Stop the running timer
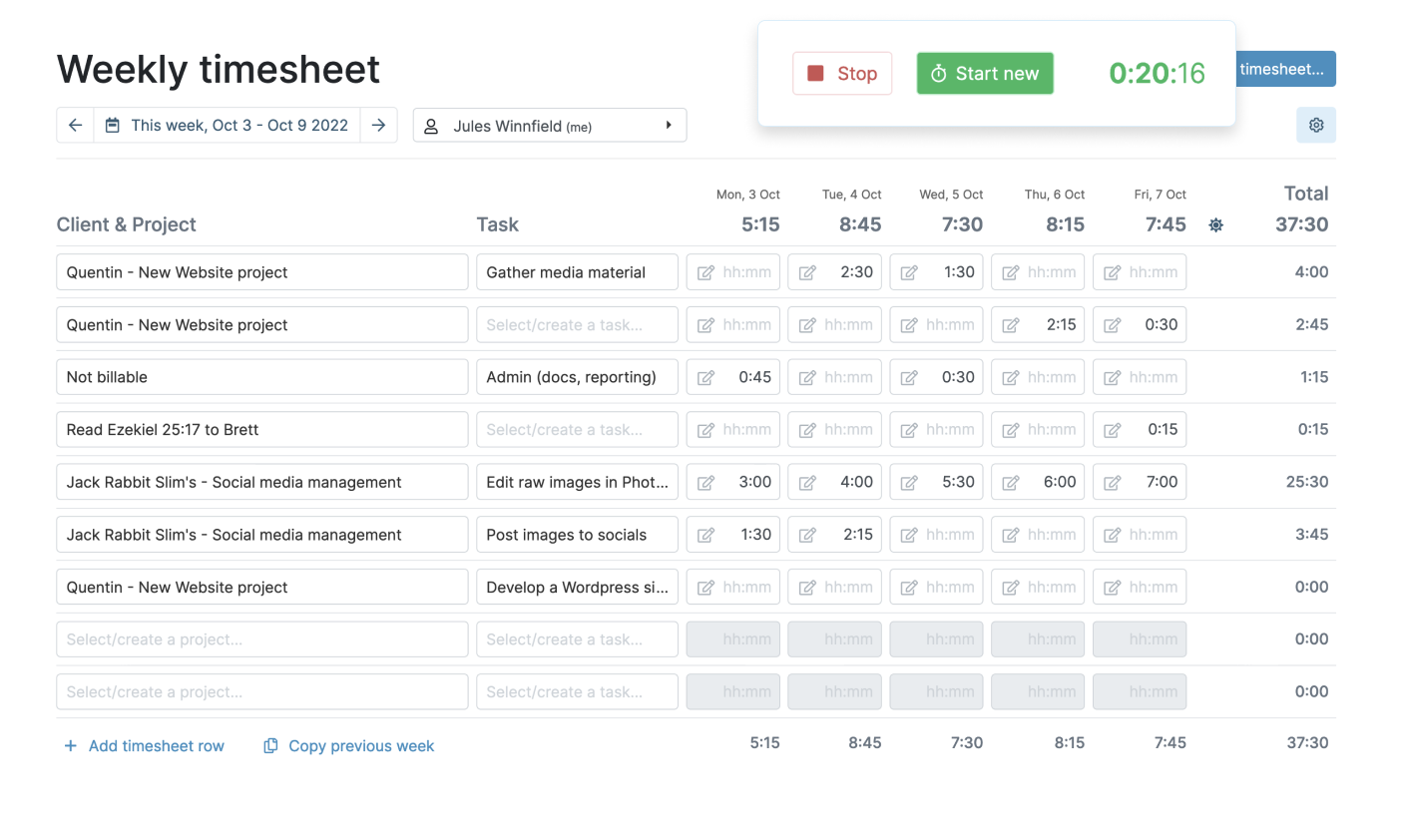This screenshot has width=1403, height=840. click(x=842, y=73)
